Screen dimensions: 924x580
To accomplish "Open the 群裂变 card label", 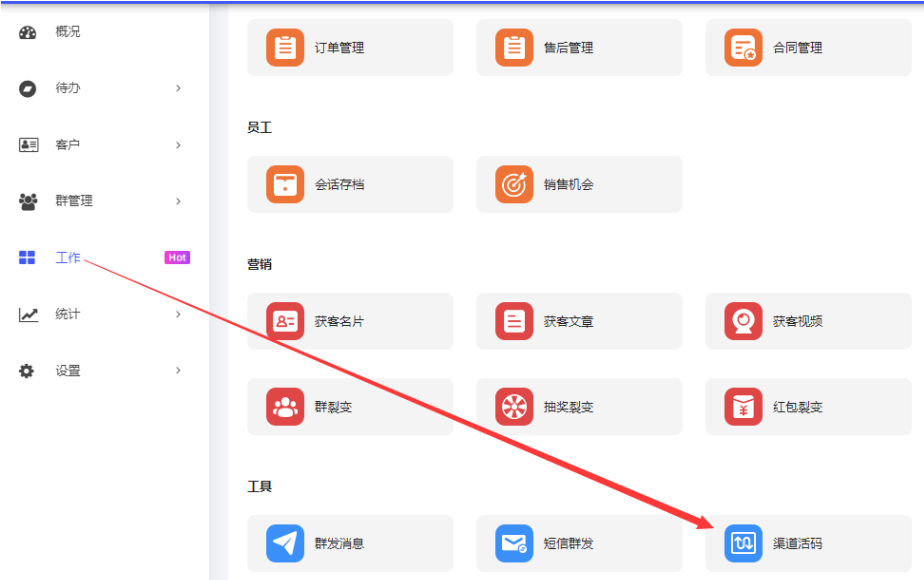I will 334,407.
